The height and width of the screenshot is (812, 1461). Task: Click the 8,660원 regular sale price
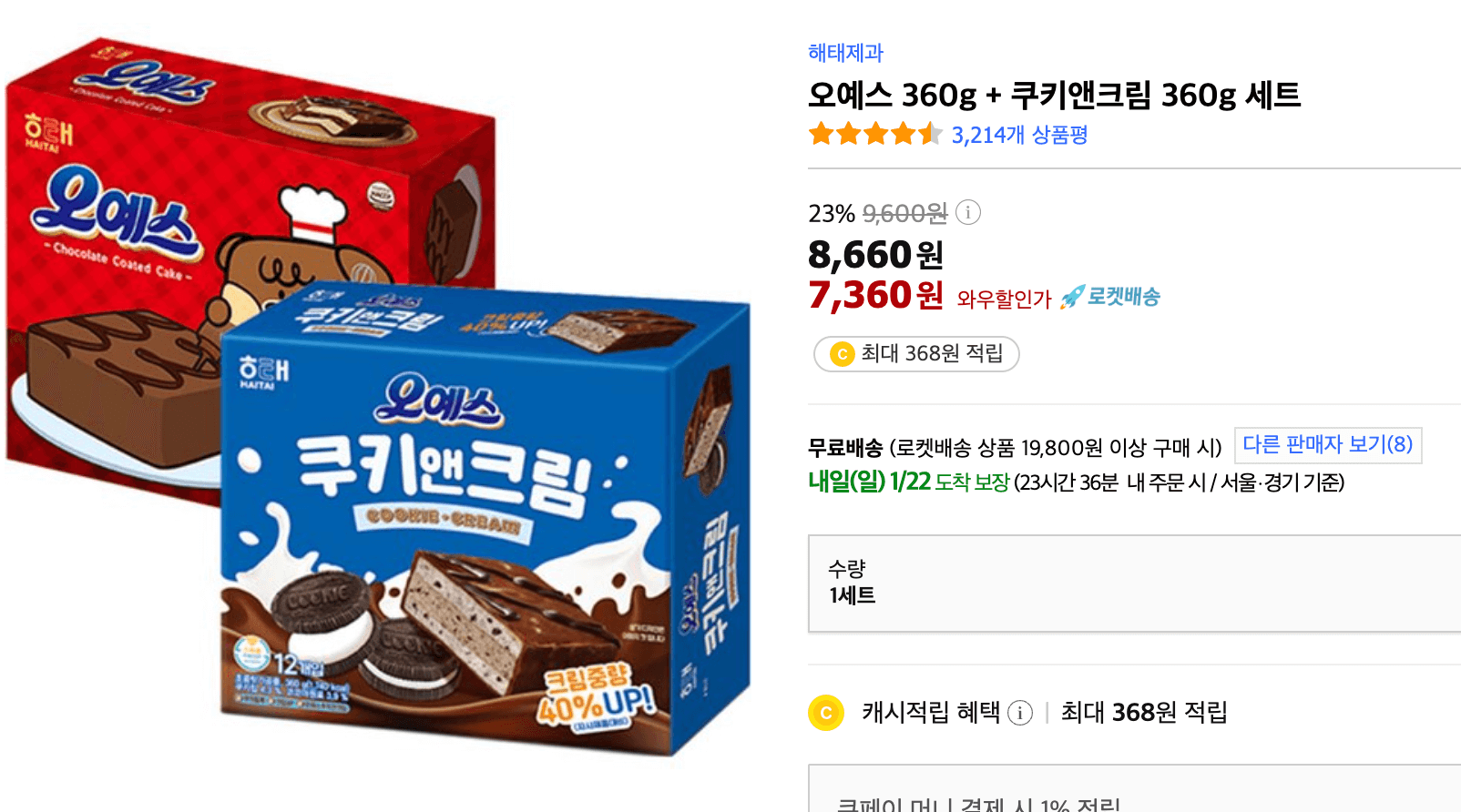(875, 255)
